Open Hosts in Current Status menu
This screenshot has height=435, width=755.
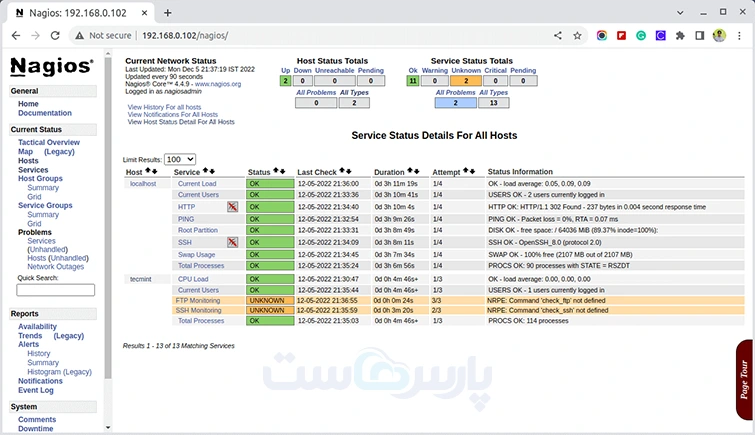[28, 160]
